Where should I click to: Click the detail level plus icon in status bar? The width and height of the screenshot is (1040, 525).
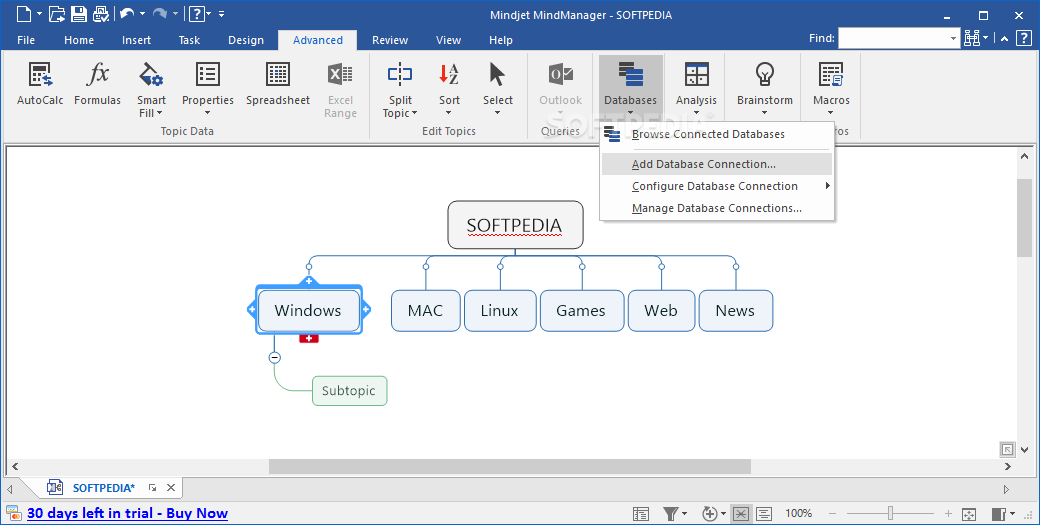tap(710, 514)
